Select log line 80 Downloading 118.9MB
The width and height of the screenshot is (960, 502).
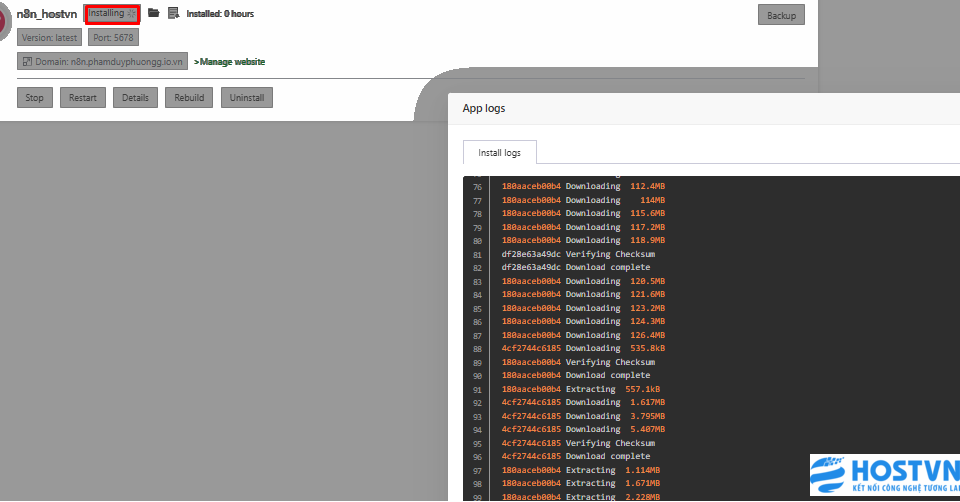(x=583, y=240)
